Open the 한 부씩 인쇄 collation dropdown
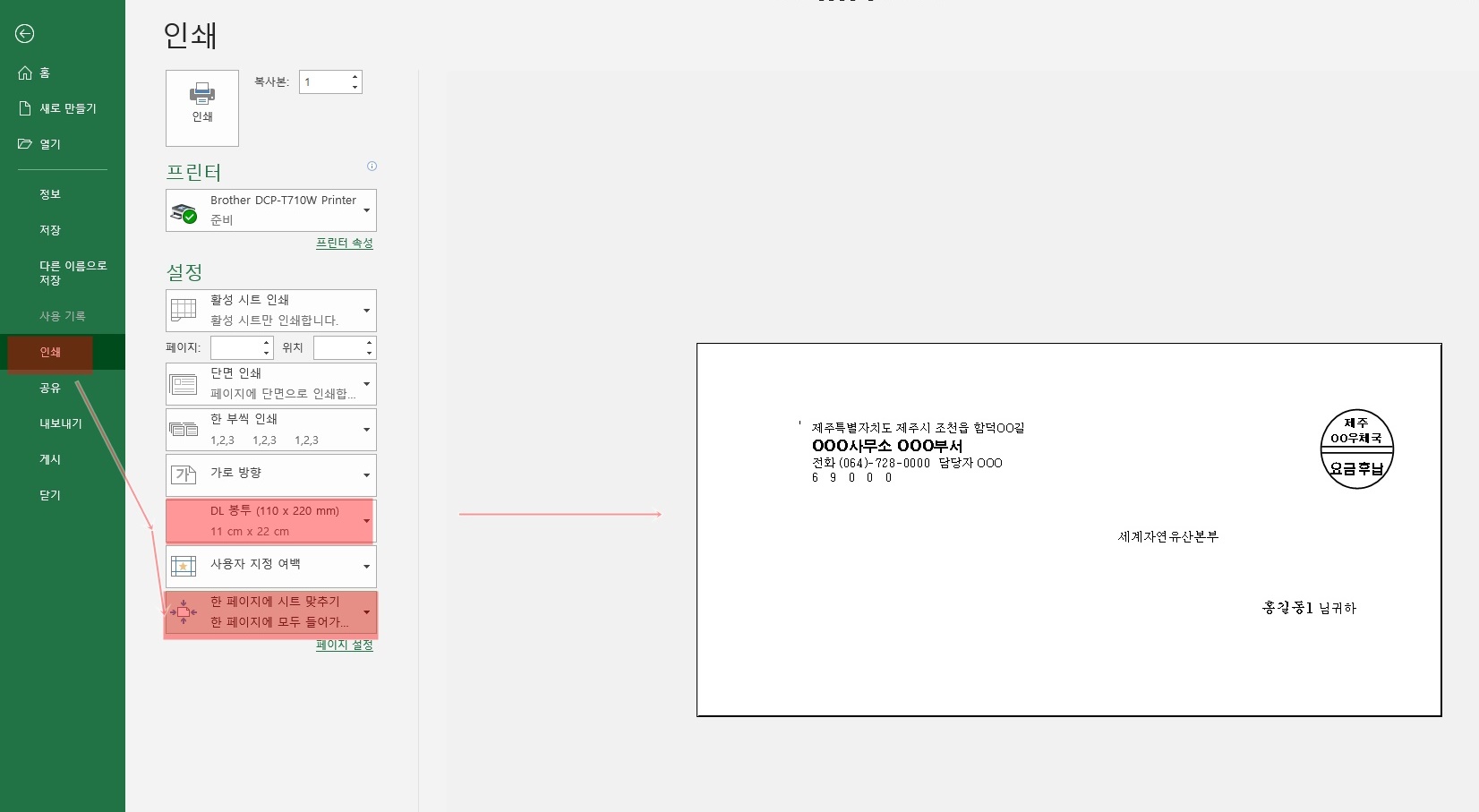This screenshot has height=812, width=1479. click(271, 430)
